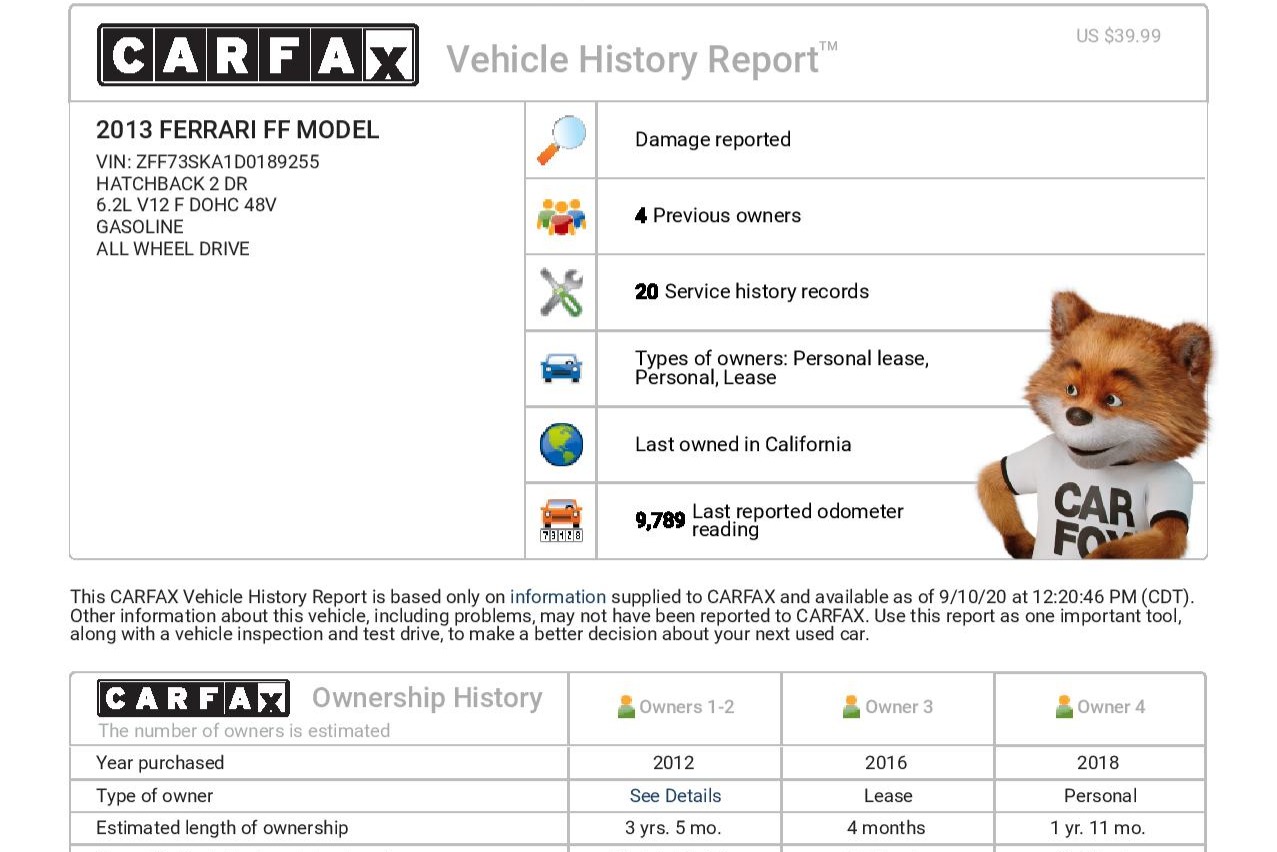Click 'Estimated length of ownership' row label
1277x852 pixels.
pos(222,828)
